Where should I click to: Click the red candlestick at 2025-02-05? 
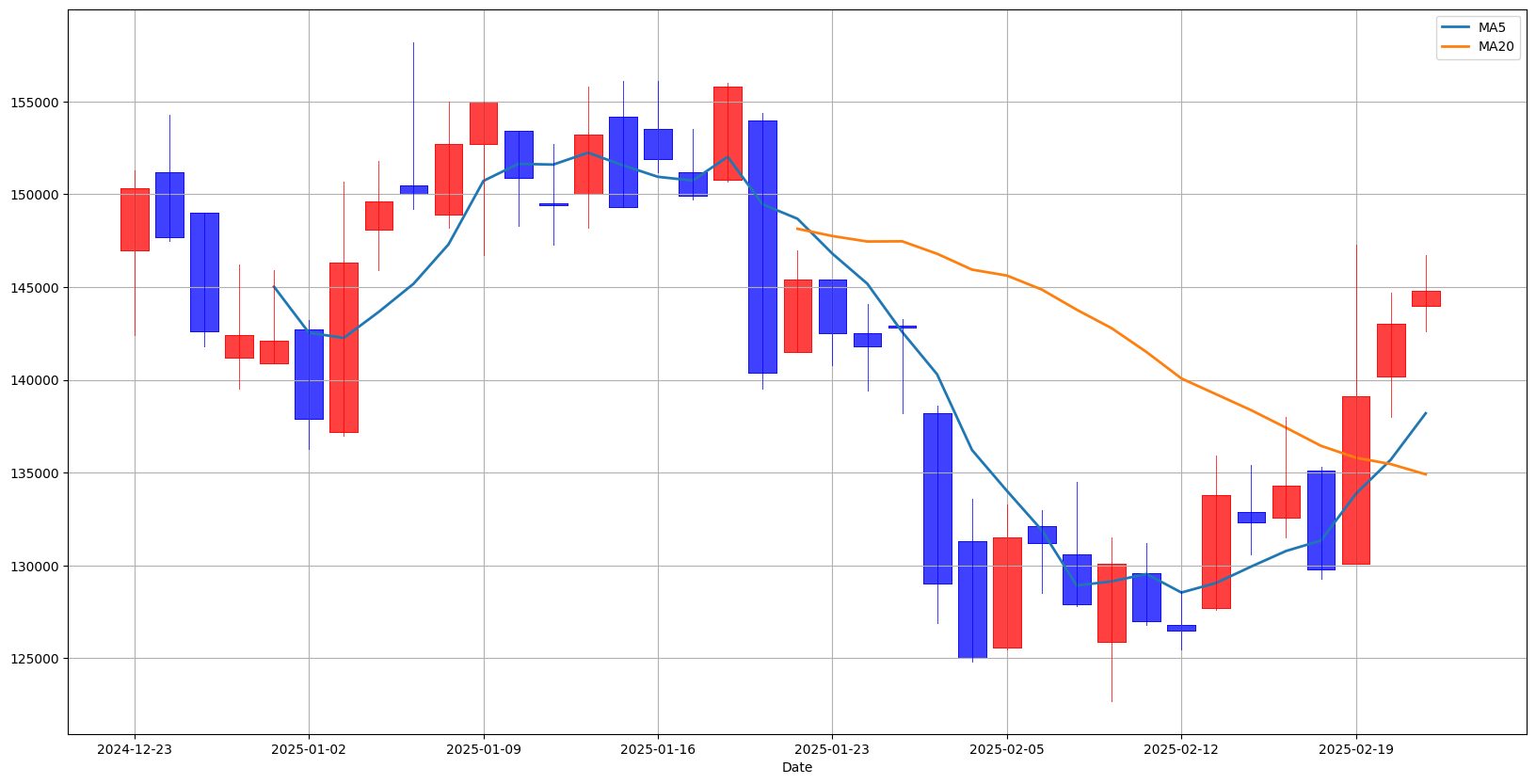pyautogui.click(x=1007, y=592)
